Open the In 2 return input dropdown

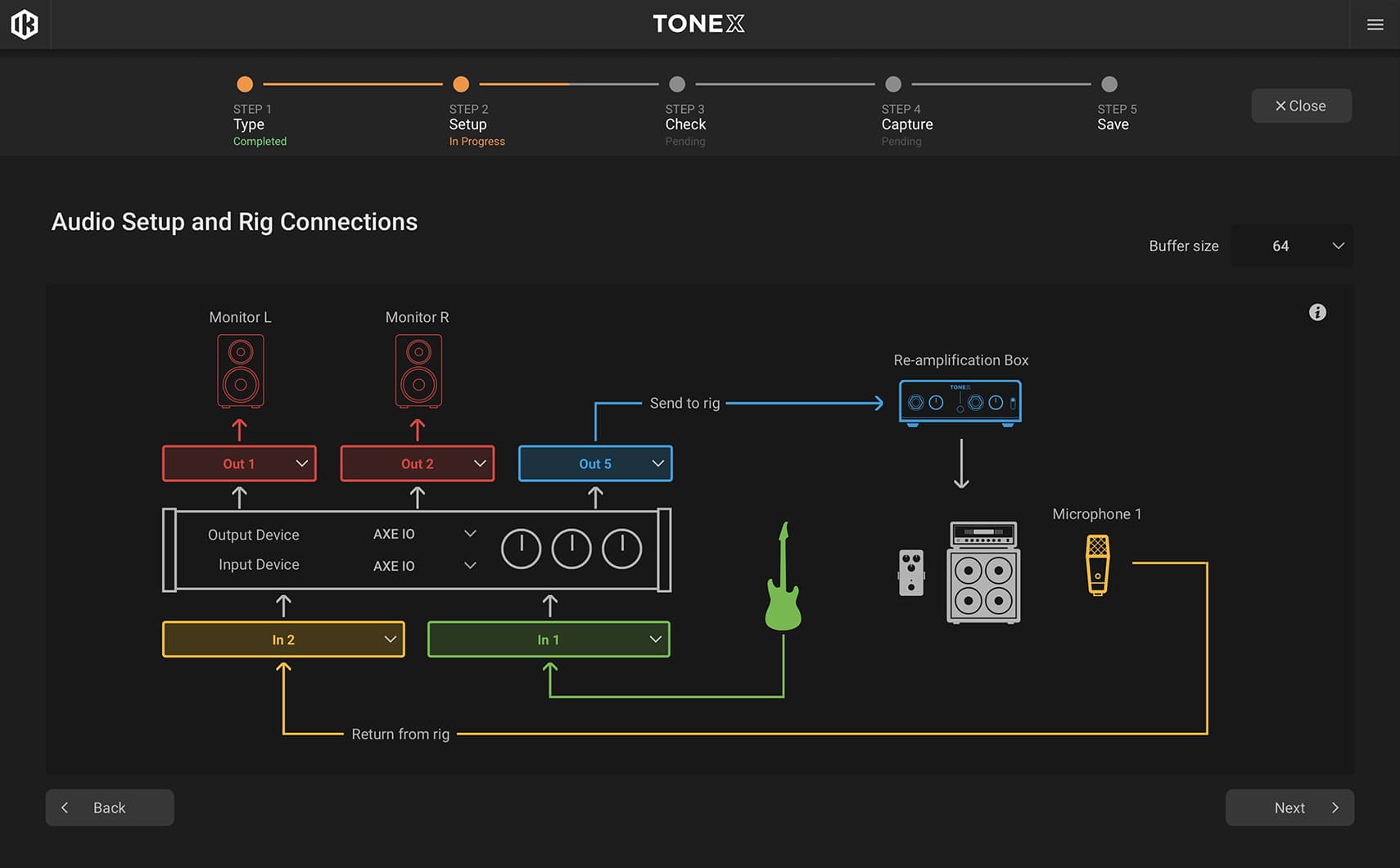coord(283,640)
